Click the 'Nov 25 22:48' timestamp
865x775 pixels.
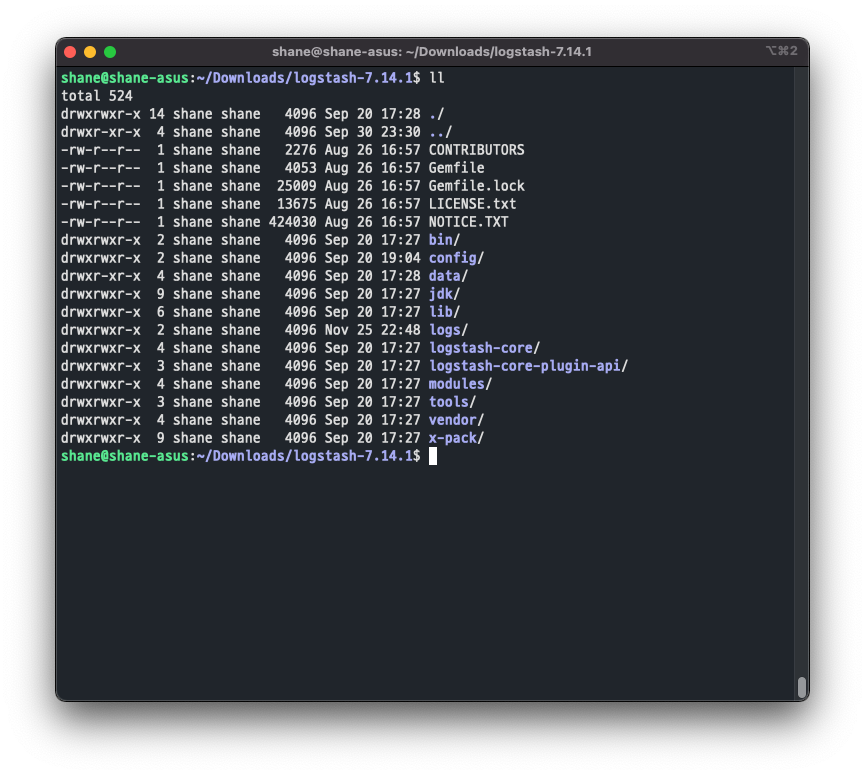[372, 330]
